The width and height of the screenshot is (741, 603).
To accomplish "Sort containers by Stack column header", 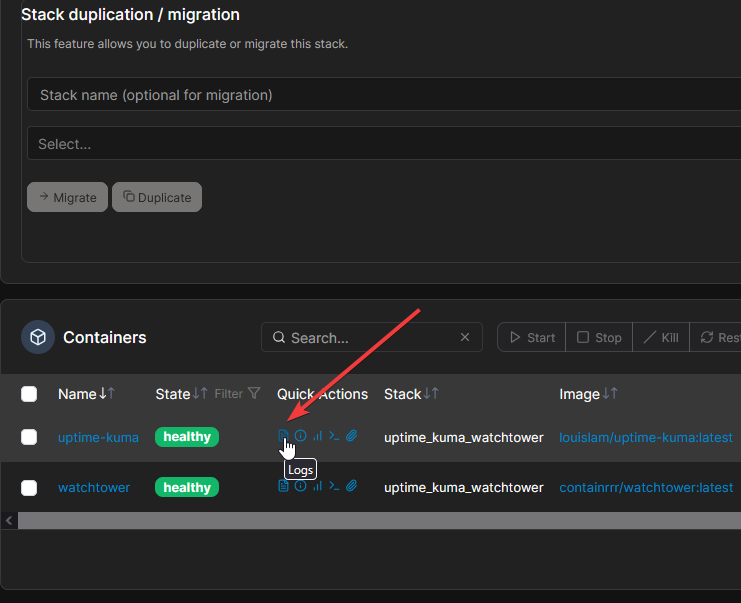I will click(403, 394).
